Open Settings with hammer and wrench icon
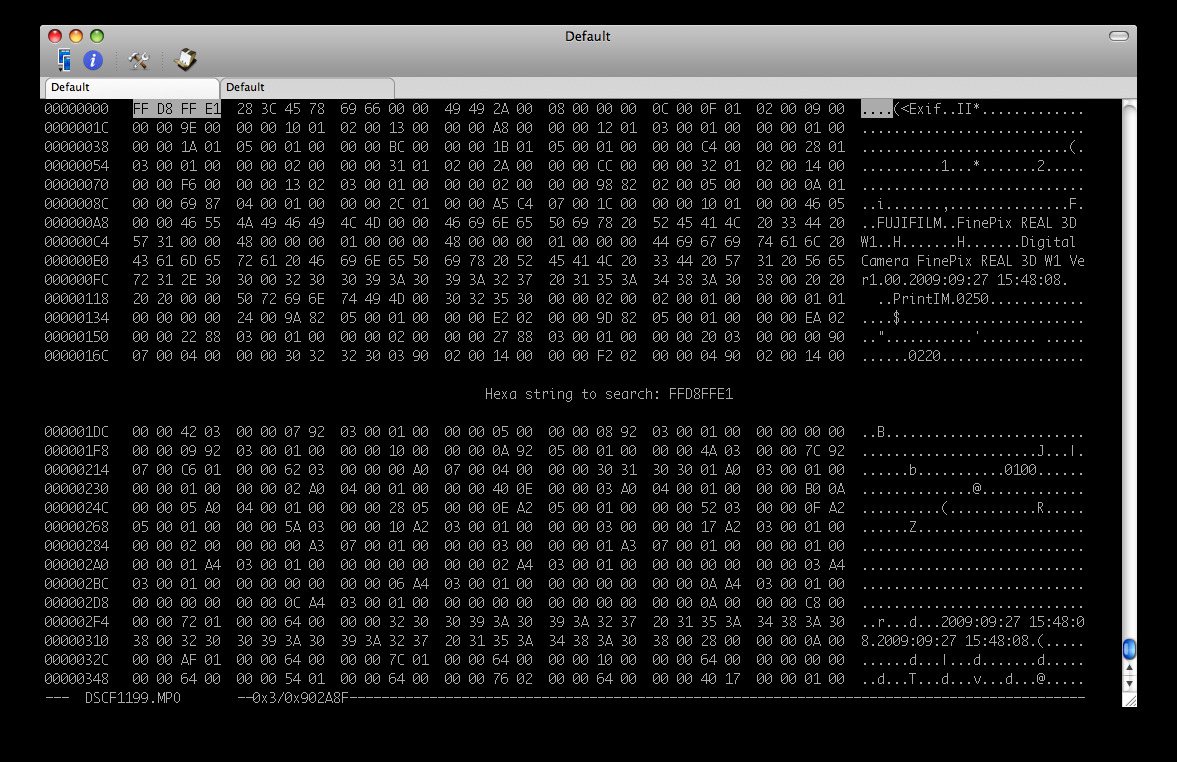The image size is (1177, 762). coord(138,60)
